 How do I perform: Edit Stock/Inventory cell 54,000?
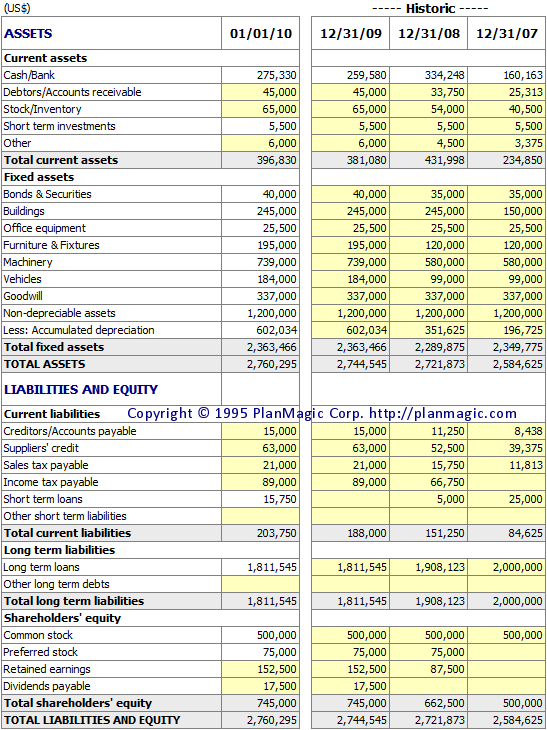[x=429, y=109]
